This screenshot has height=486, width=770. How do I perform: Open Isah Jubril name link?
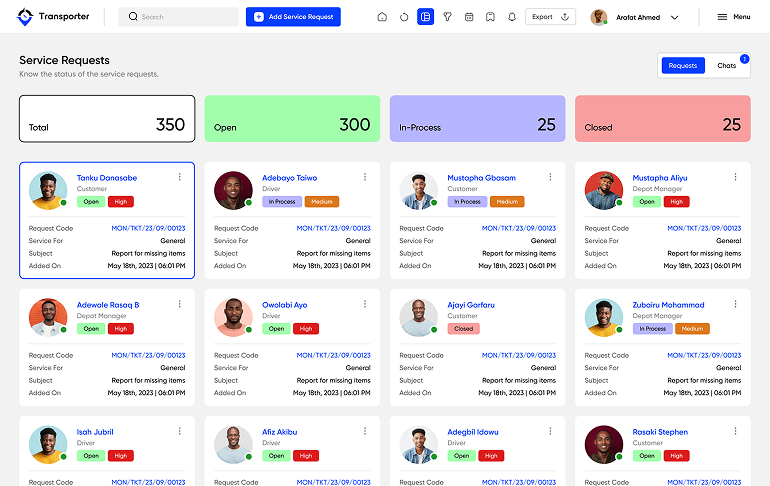(95, 432)
